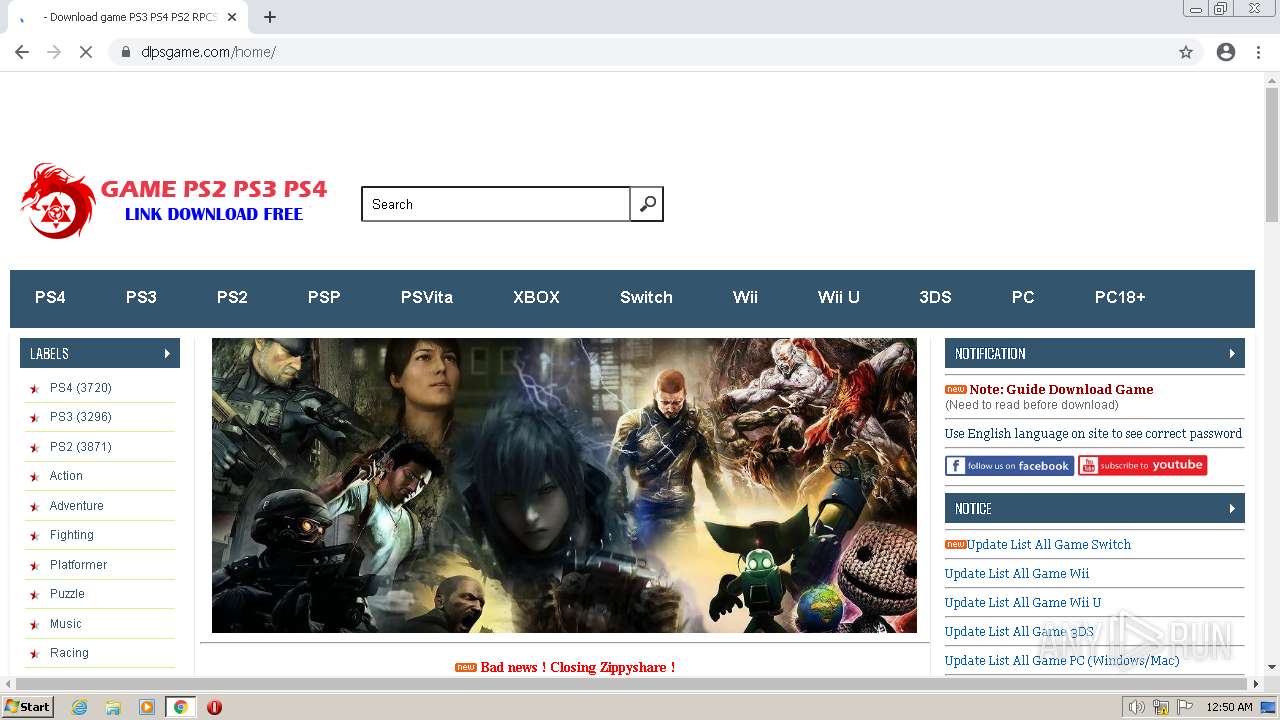Launch media player from taskbar
Image resolution: width=1280 pixels, height=720 pixels.
coord(147,707)
